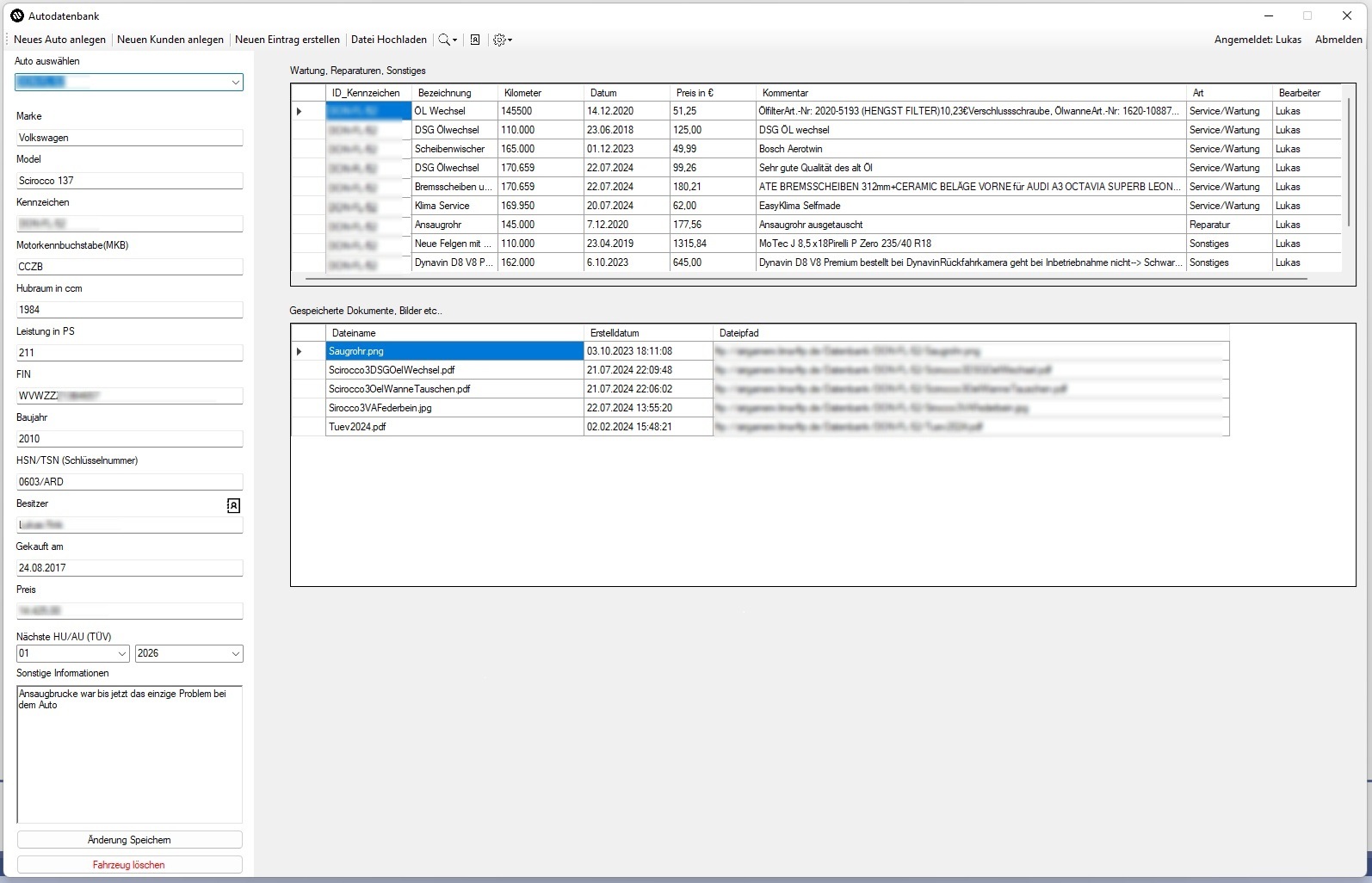Choose Neues Auto anlegen in the toolbar

[x=59, y=40]
